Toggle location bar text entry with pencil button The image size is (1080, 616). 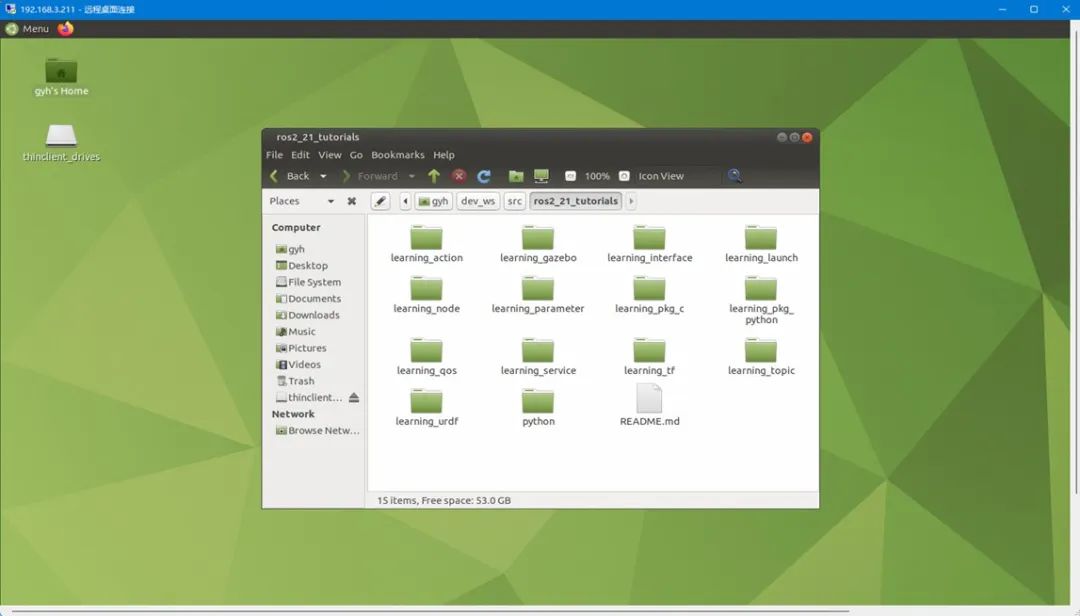tap(380, 201)
